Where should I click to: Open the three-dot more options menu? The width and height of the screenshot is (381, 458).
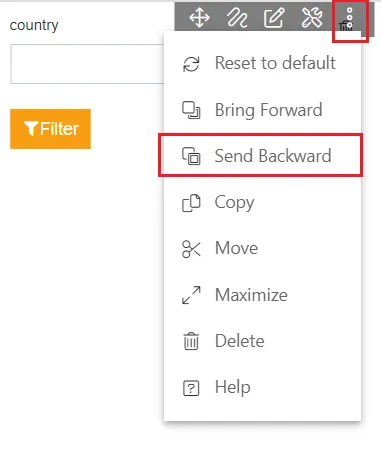(349, 18)
